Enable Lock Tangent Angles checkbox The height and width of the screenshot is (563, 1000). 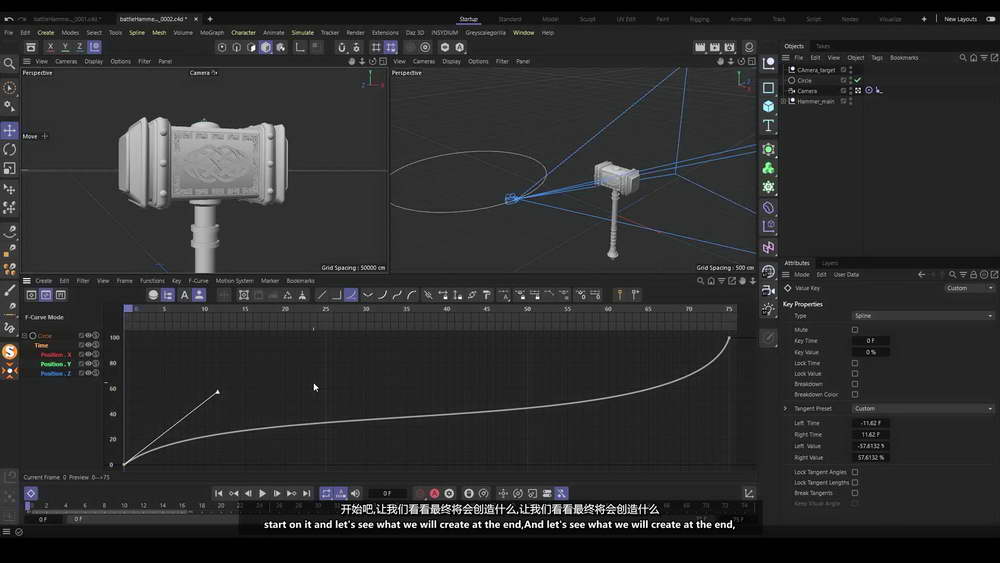pos(855,472)
